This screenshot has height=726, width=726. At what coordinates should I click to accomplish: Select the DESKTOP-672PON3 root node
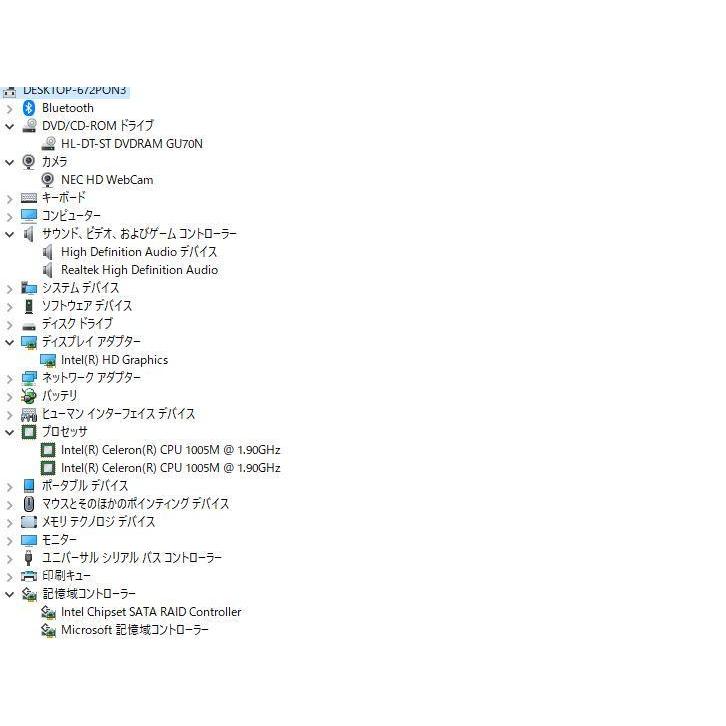(75, 90)
